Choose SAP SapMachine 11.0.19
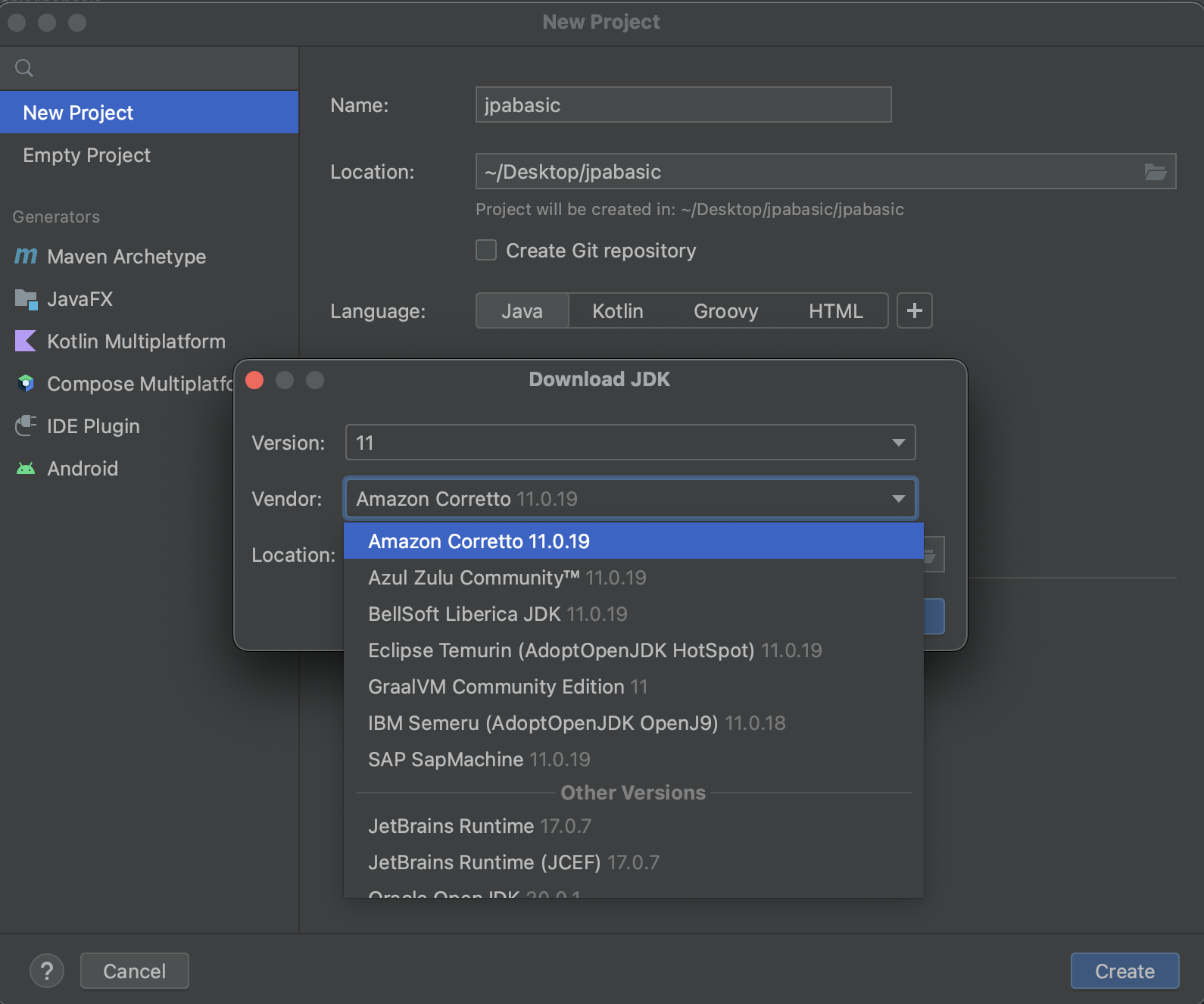 [633, 759]
